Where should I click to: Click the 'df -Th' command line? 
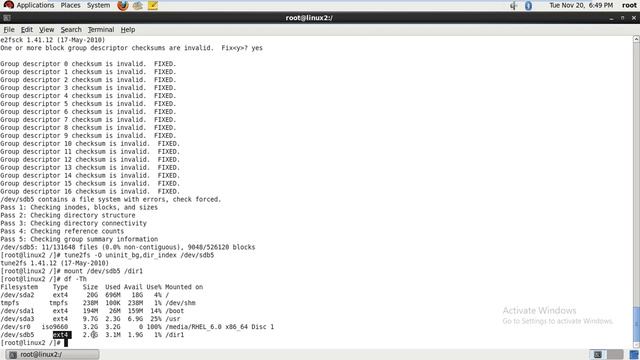(x=75, y=279)
